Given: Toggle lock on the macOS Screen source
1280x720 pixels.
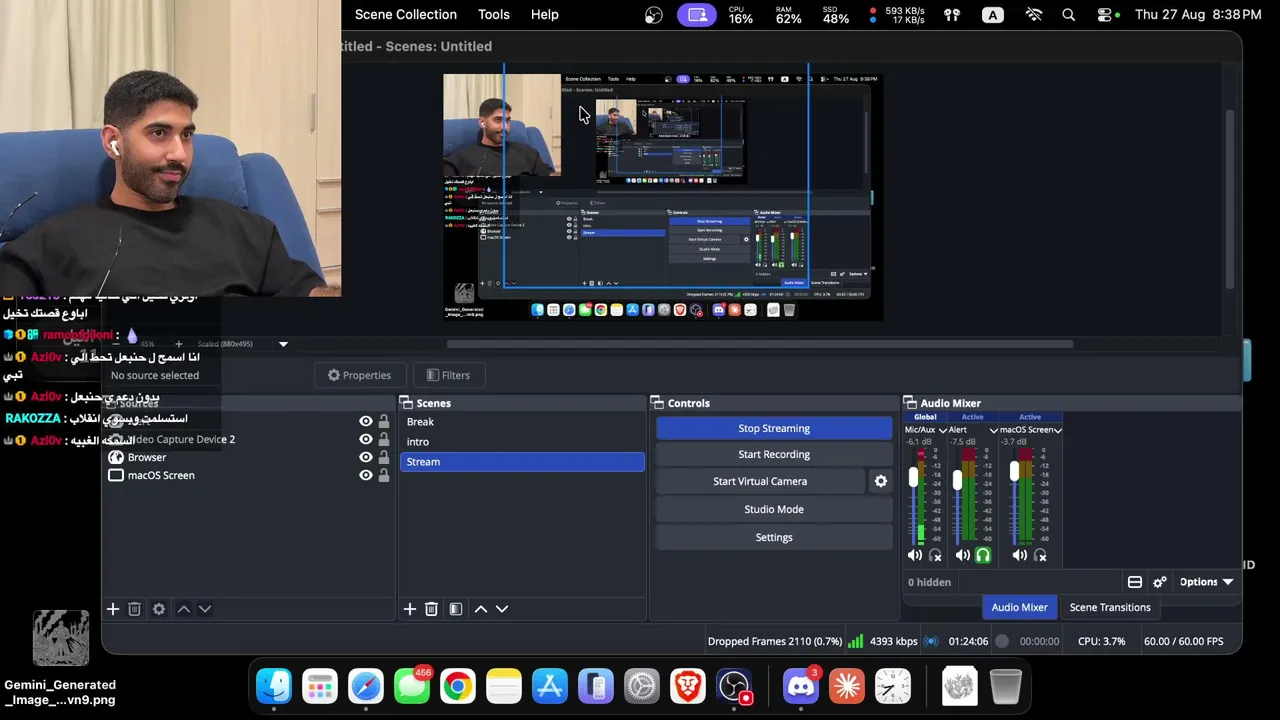Looking at the screenshot, I should (x=384, y=475).
